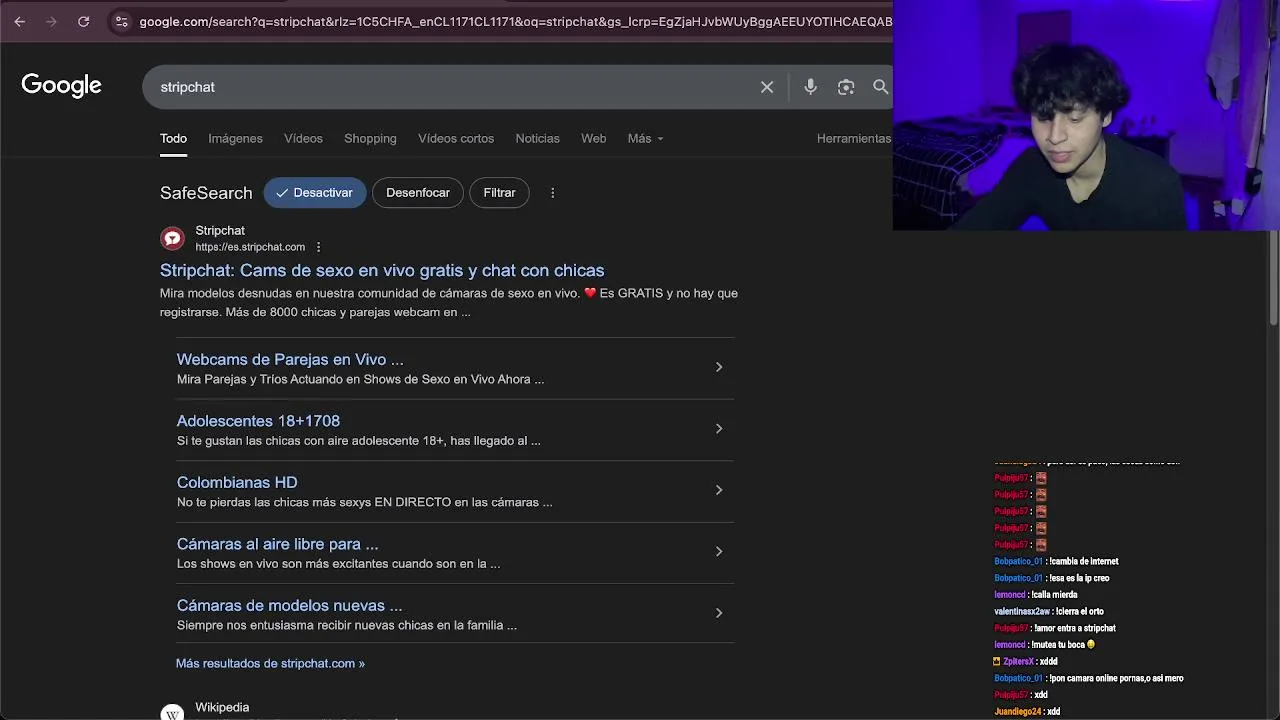Image resolution: width=1280 pixels, height=720 pixels.
Task: Expand the Más dropdown
Action: 645,138
